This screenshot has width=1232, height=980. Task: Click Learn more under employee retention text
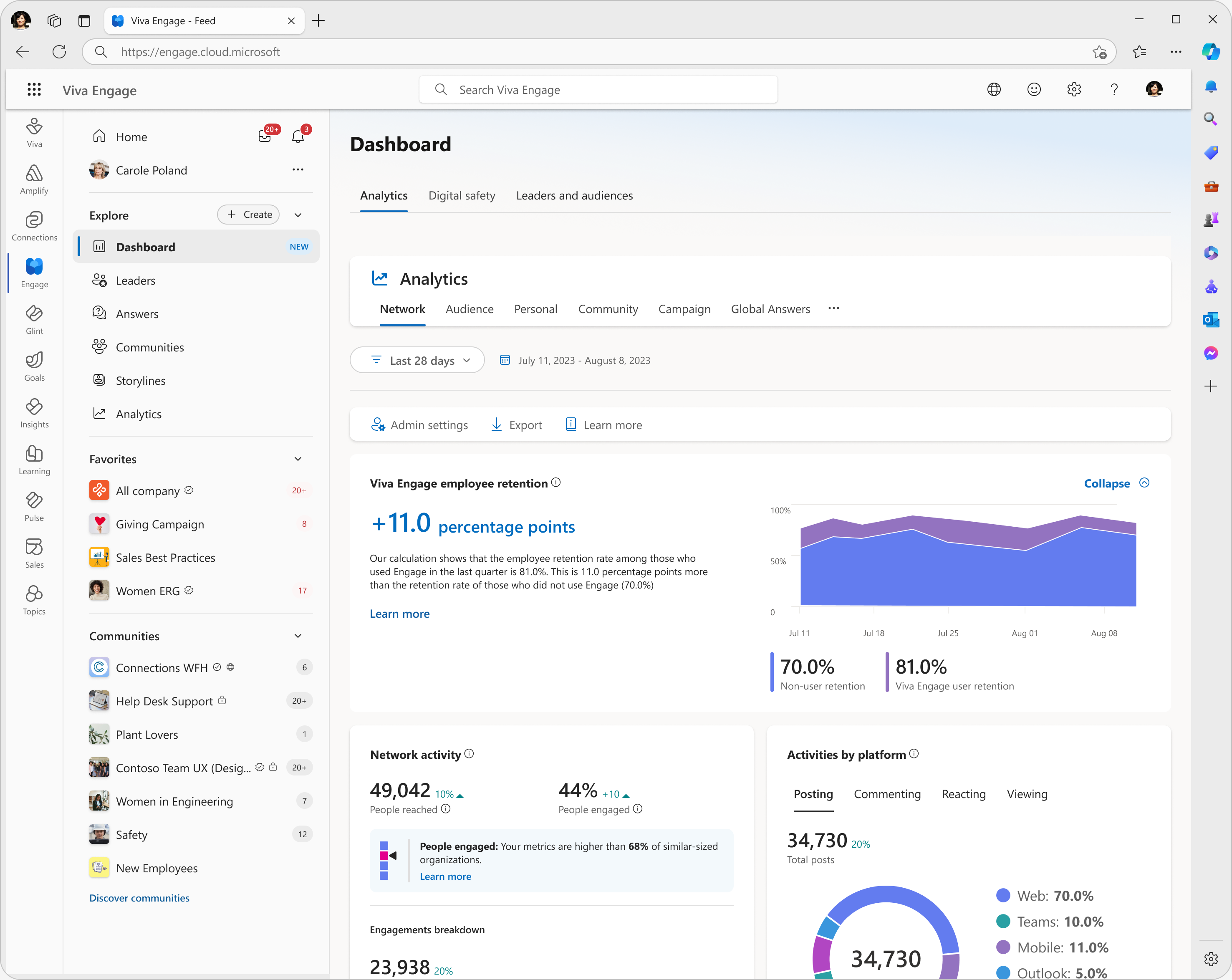click(x=399, y=614)
